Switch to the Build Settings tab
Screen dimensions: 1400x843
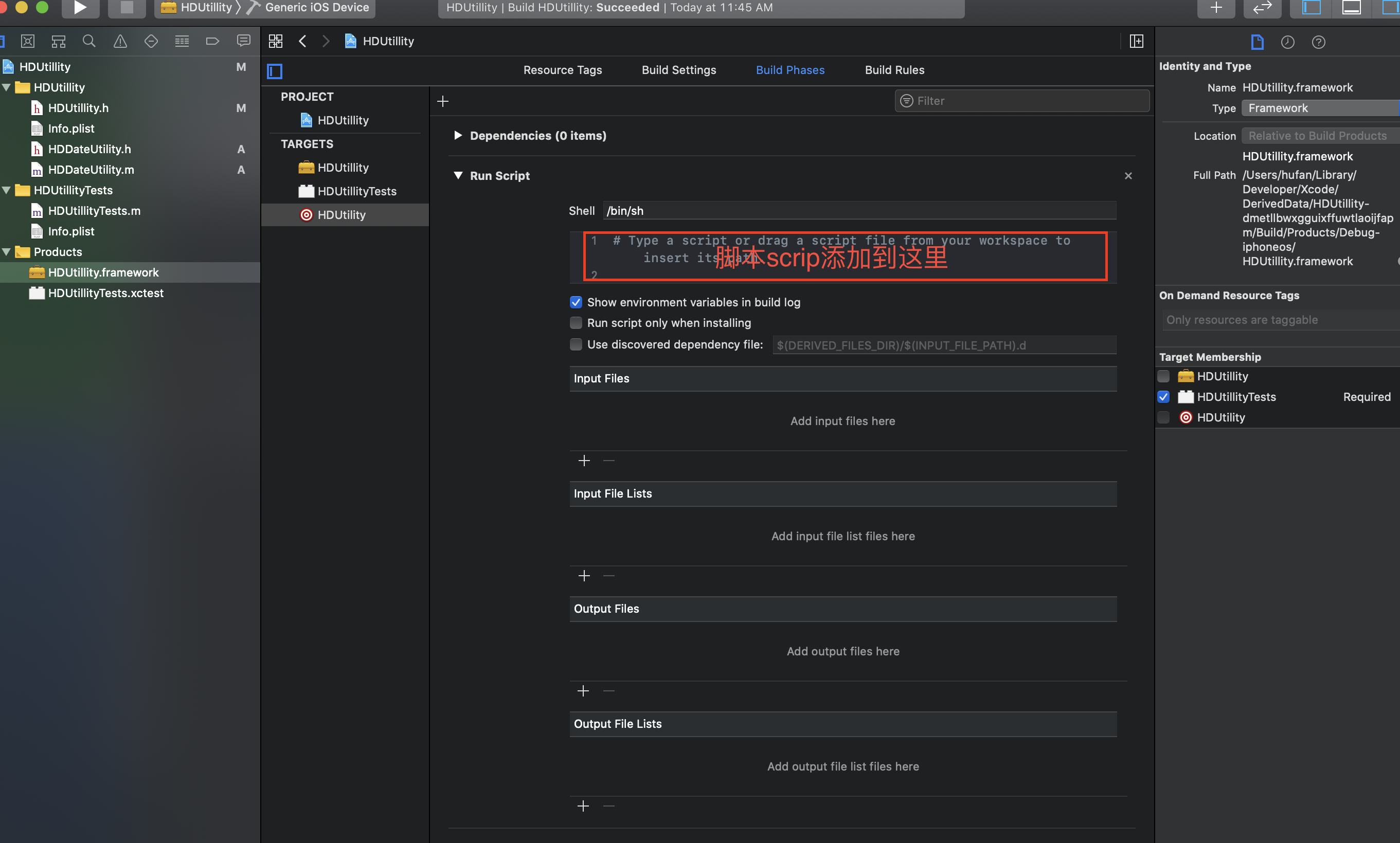click(x=678, y=70)
